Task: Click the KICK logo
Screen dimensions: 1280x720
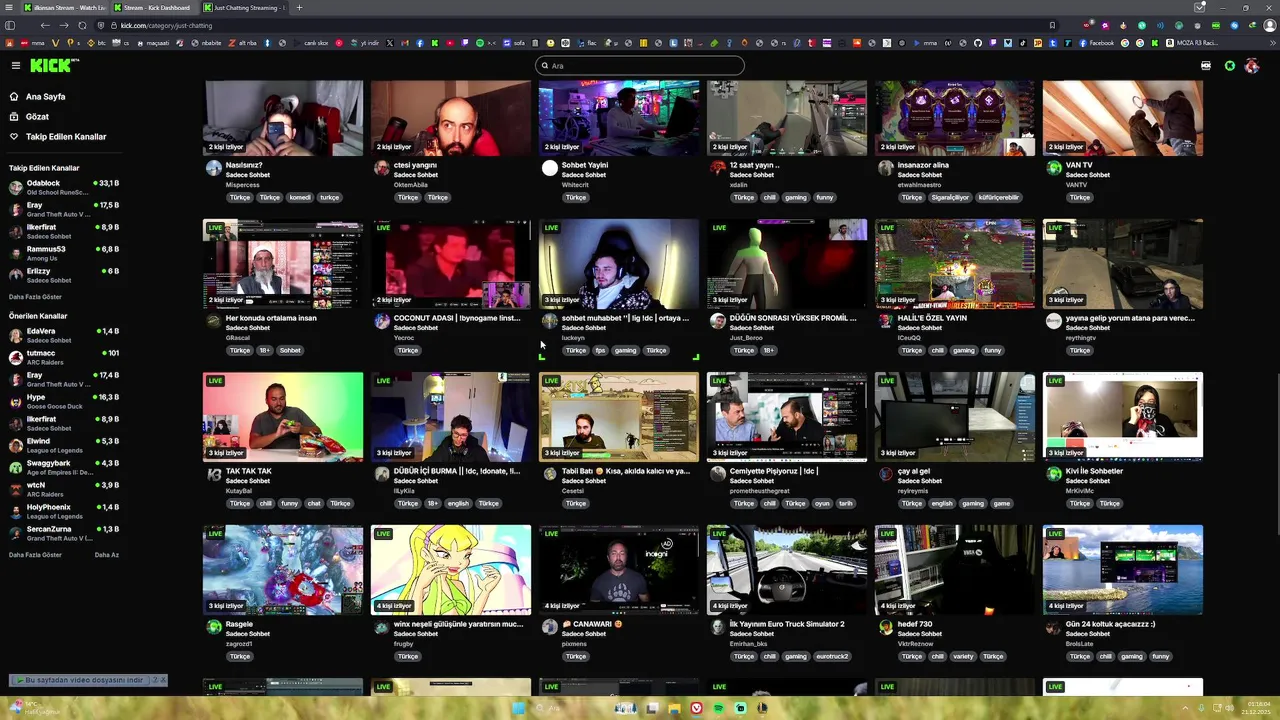Action: click(x=52, y=65)
